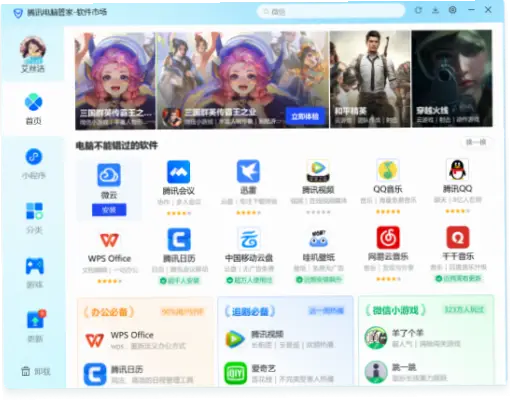The image size is (510, 400).
Task: Click the WPS Office icon in grid
Action: point(109,240)
